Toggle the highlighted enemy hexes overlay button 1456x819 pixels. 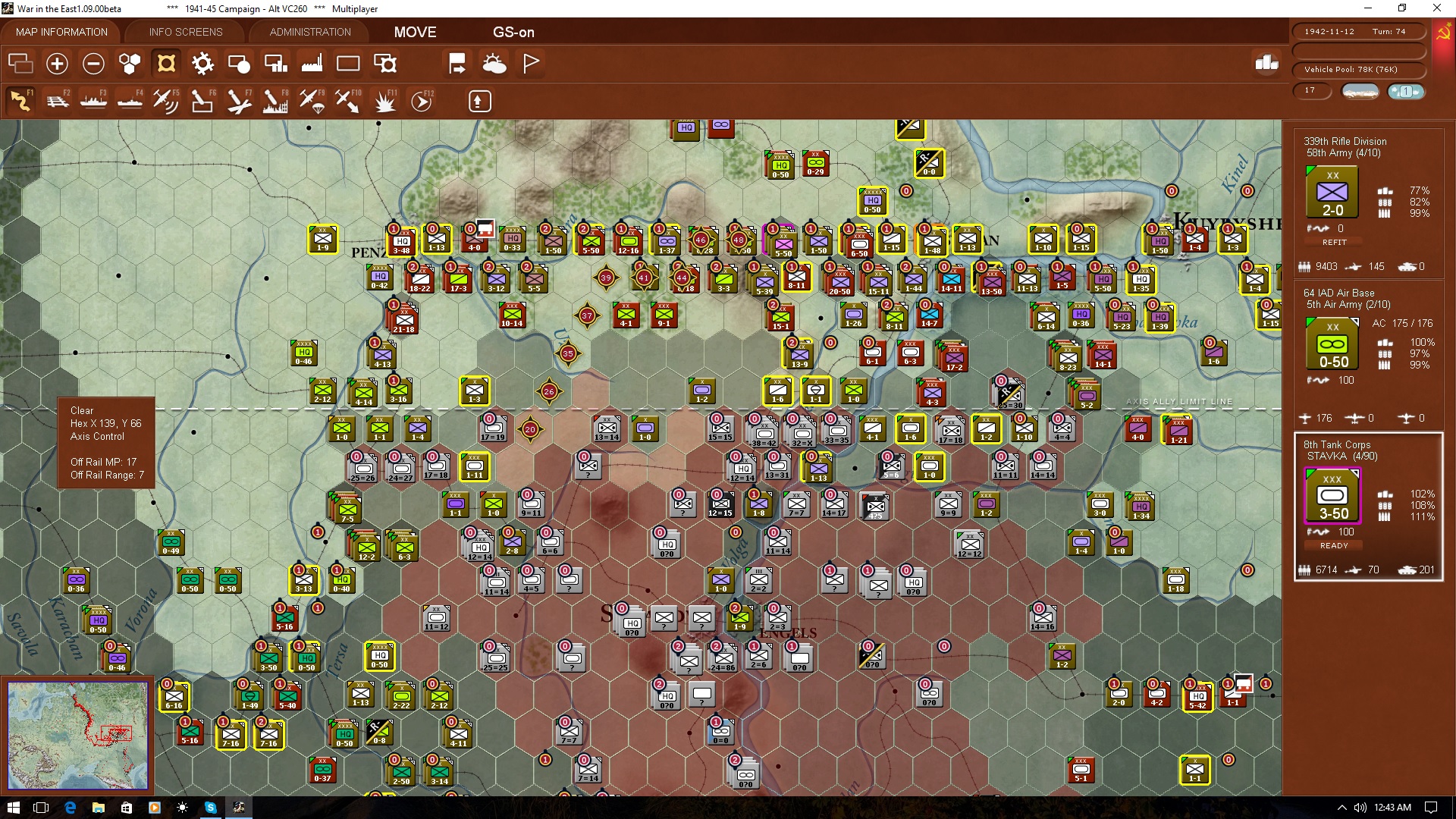tap(166, 64)
